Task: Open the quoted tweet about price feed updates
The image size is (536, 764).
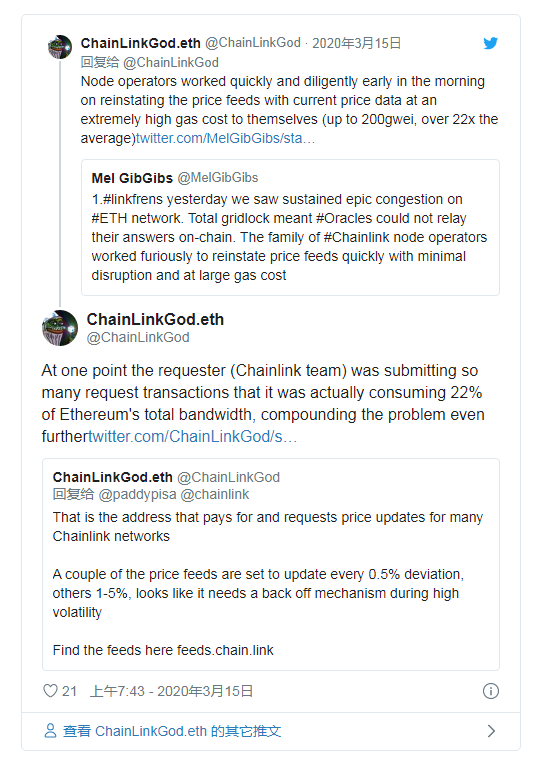Action: [271, 564]
